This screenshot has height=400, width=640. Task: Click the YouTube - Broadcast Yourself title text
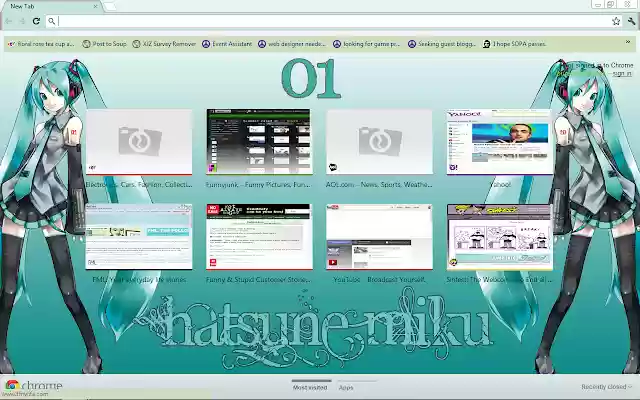[x=379, y=280]
